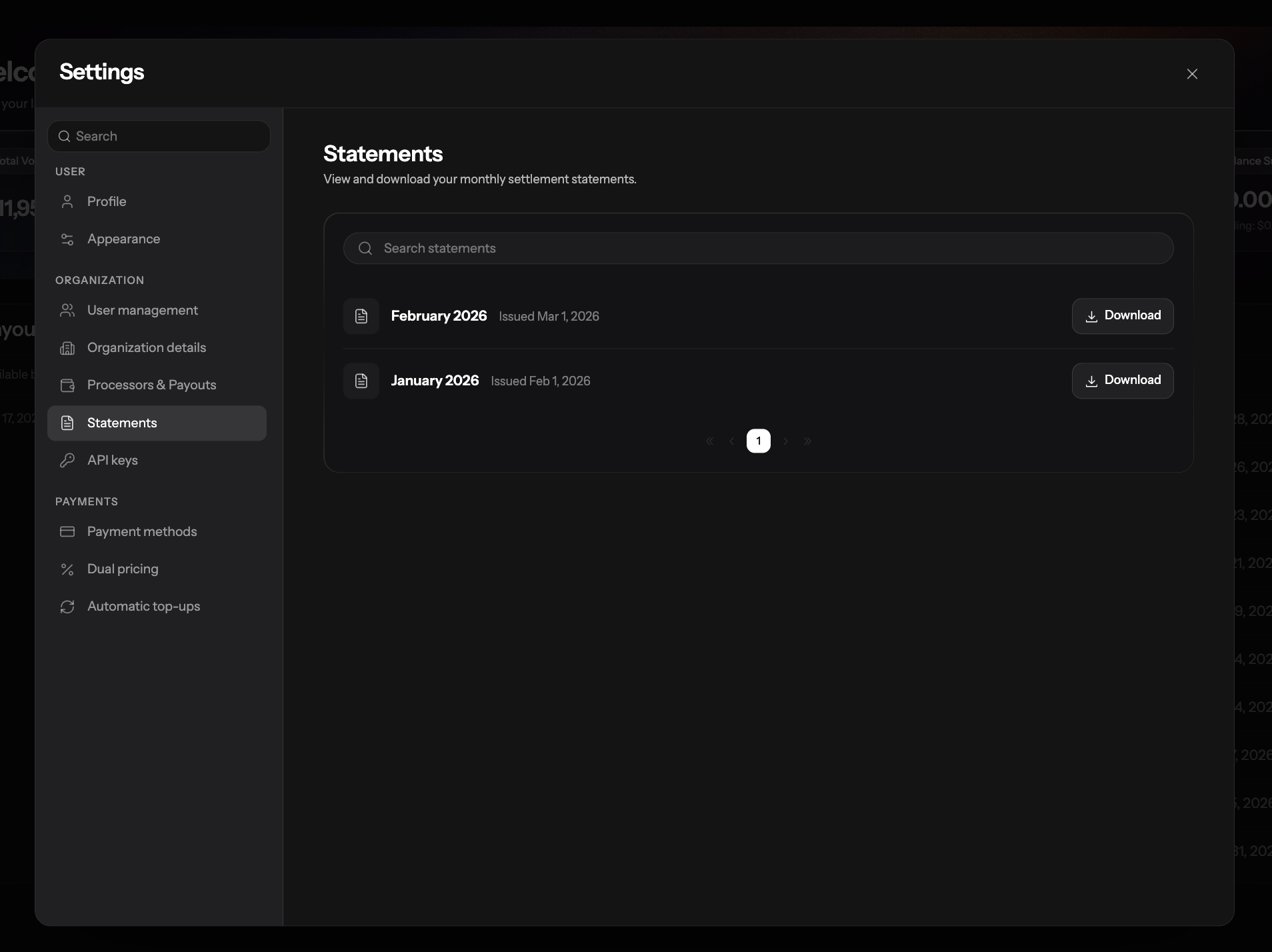Click the January 2026 statement title
This screenshot has height=952, width=1272.
[x=435, y=381]
